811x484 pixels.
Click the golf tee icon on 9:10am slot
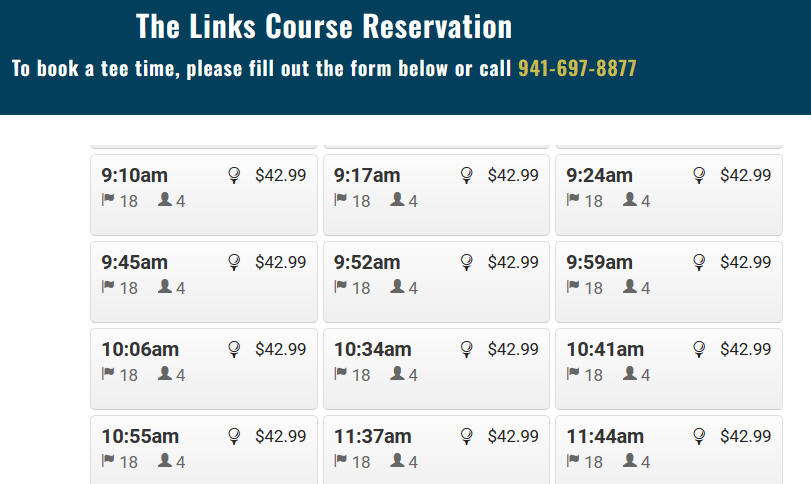[x=234, y=175]
